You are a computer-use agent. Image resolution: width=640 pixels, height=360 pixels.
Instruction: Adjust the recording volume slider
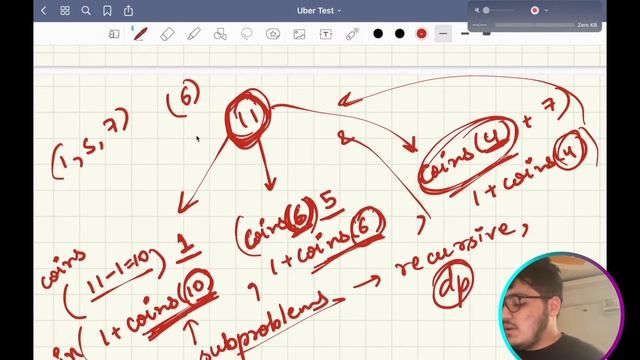pos(498,10)
